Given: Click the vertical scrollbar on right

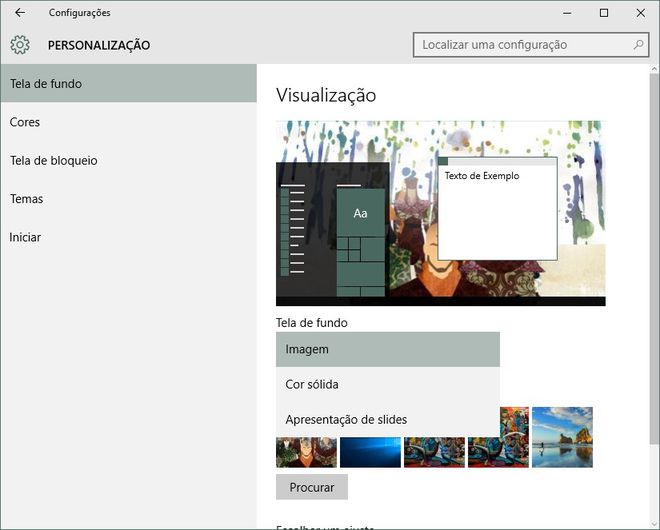Looking at the screenshot, I should coord(654,258).
